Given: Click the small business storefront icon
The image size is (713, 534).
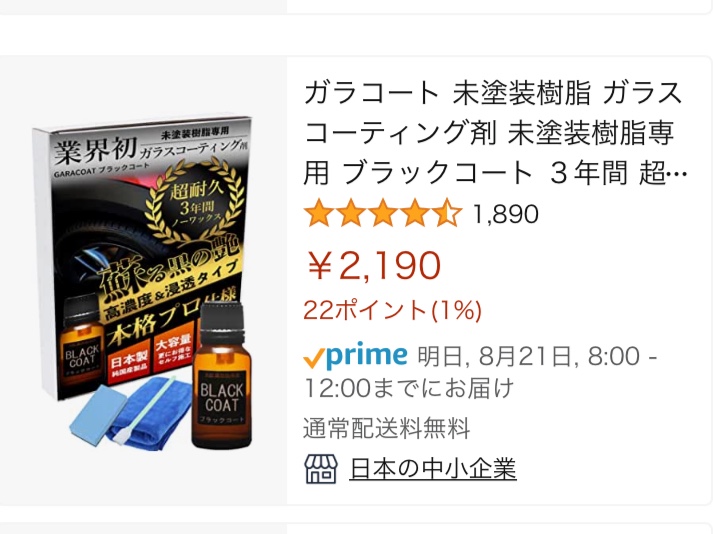Looking at the screenshot, I should (x=321, y=469).
